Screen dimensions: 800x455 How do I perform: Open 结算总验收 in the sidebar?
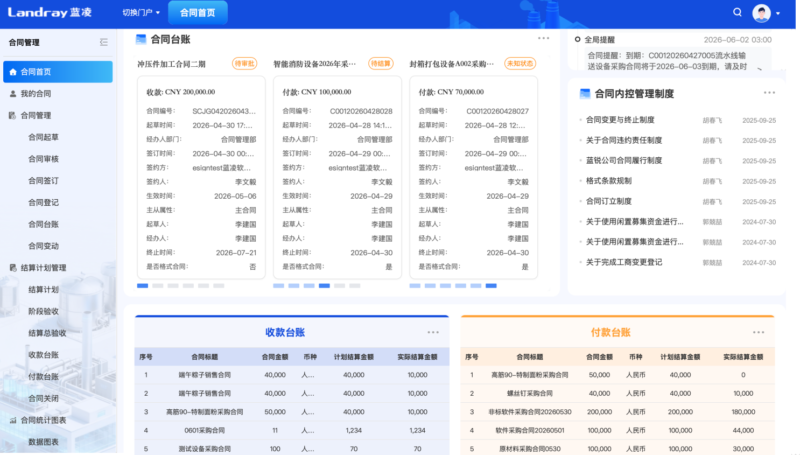coord(47,333)
